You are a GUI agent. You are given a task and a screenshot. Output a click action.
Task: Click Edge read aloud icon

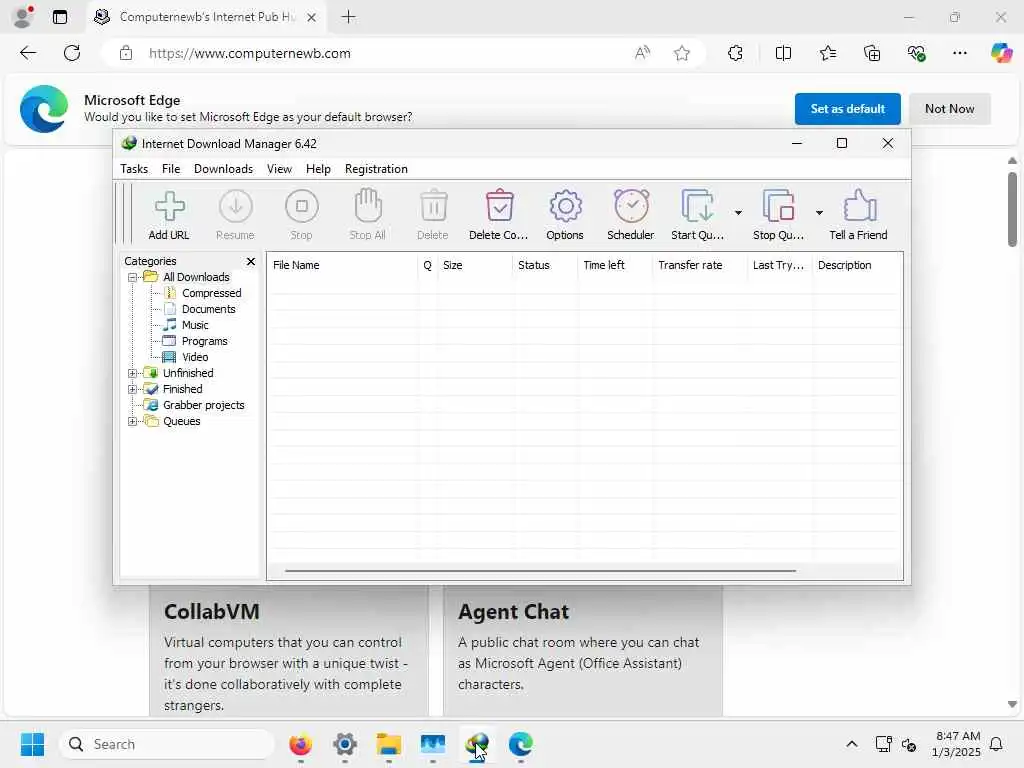(x=643, y=53)
